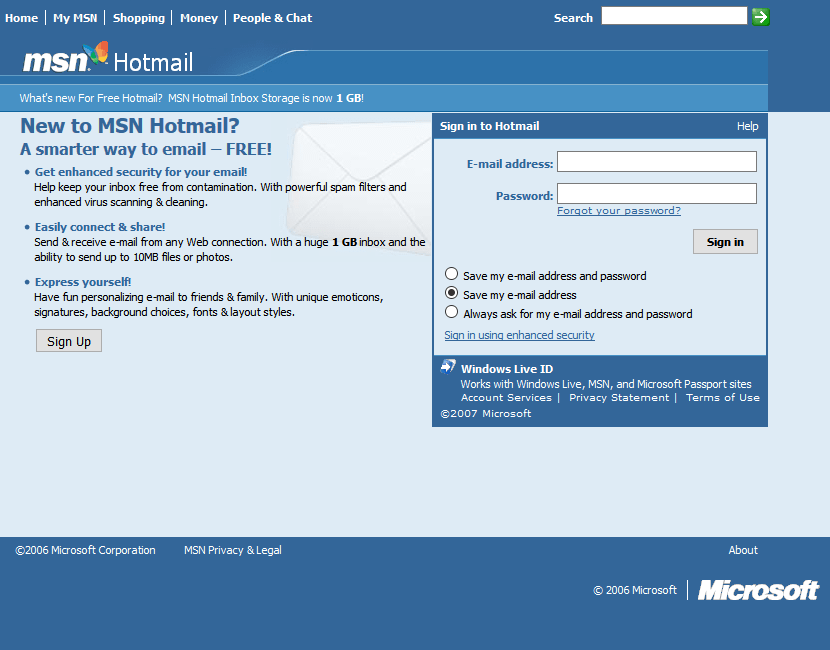Click the Sign in button

point(725,241)
